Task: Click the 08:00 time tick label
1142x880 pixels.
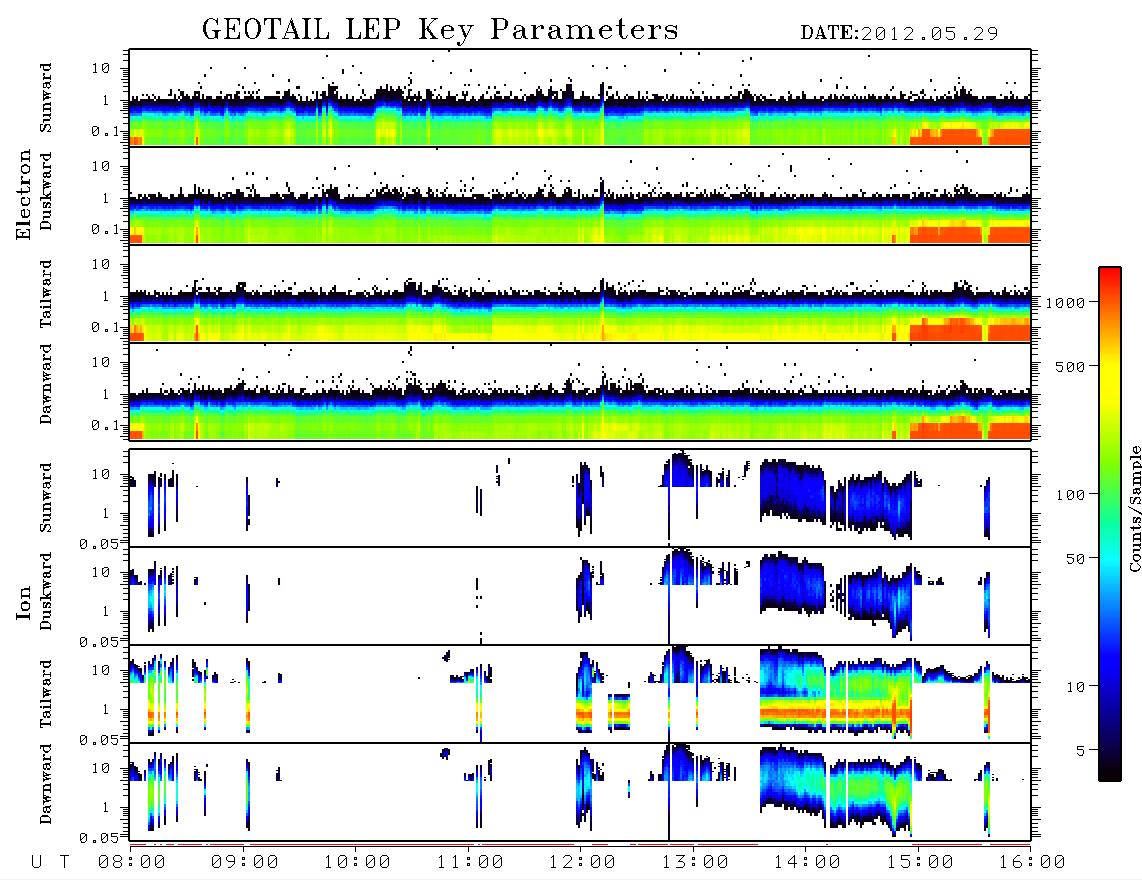Action: pos(132,863)
